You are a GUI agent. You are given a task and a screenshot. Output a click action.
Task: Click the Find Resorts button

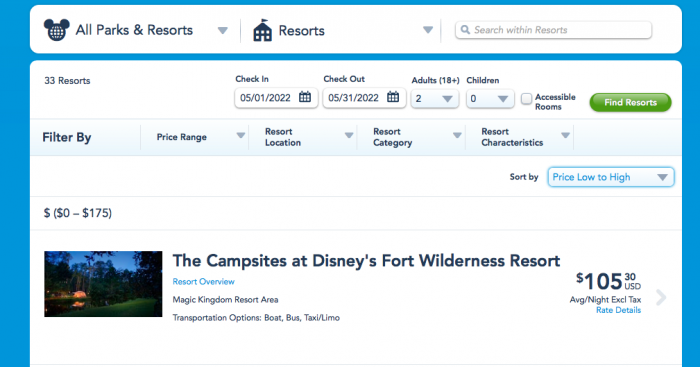pos(630,102)
